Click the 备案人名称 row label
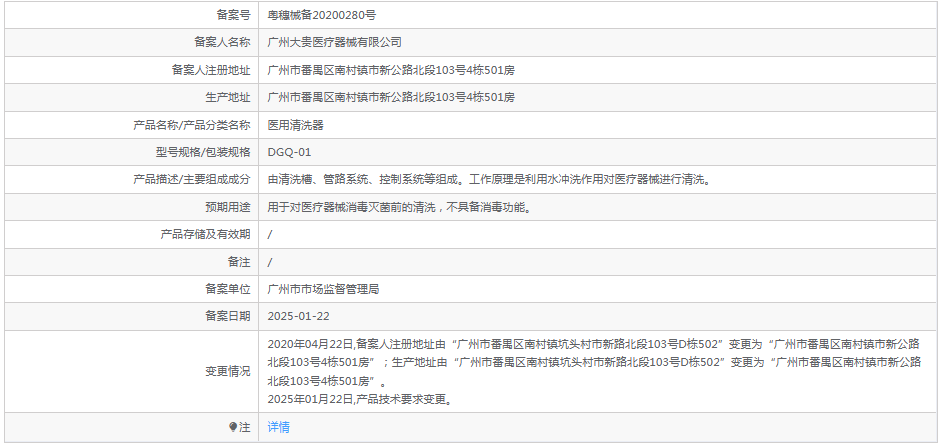The image size is (942, 446). click(x=221, y=43)
